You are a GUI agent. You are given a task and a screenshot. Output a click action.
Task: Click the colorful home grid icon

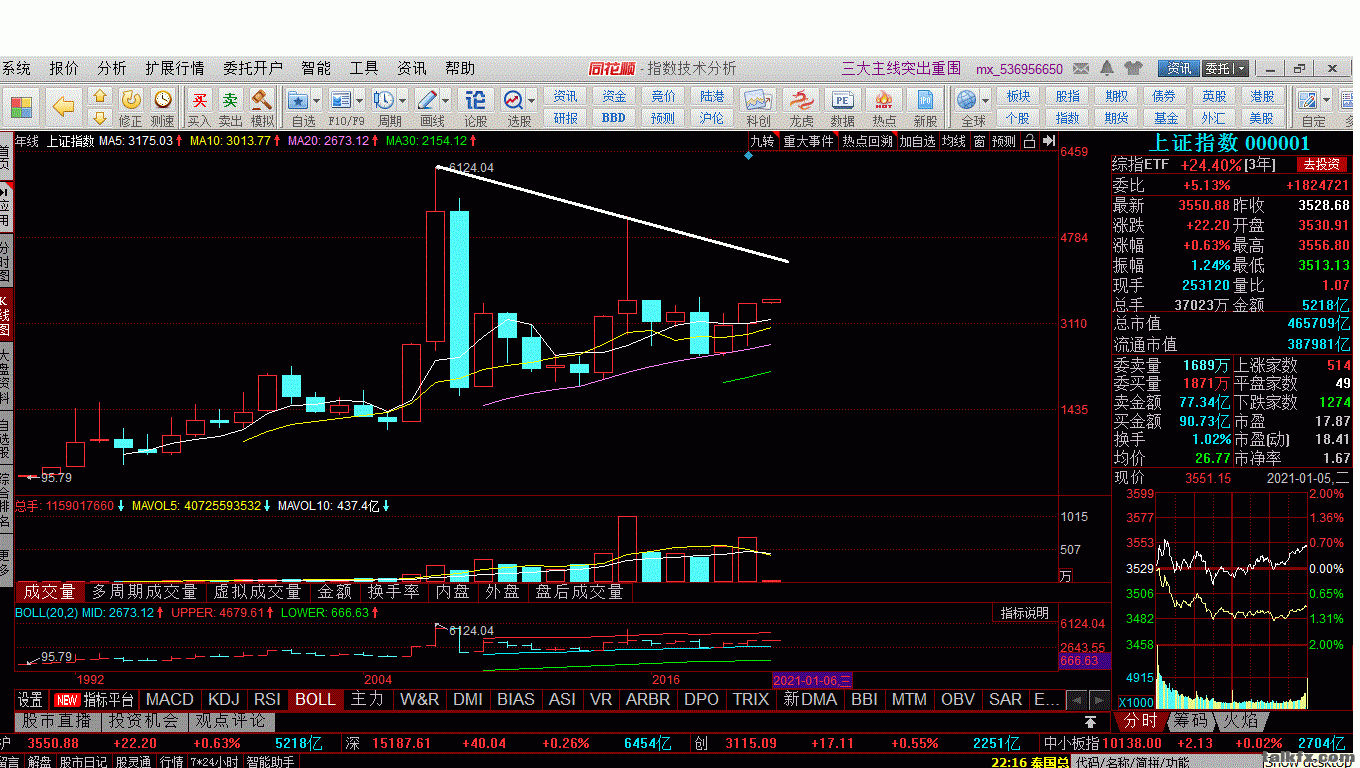tap(22, 105)
